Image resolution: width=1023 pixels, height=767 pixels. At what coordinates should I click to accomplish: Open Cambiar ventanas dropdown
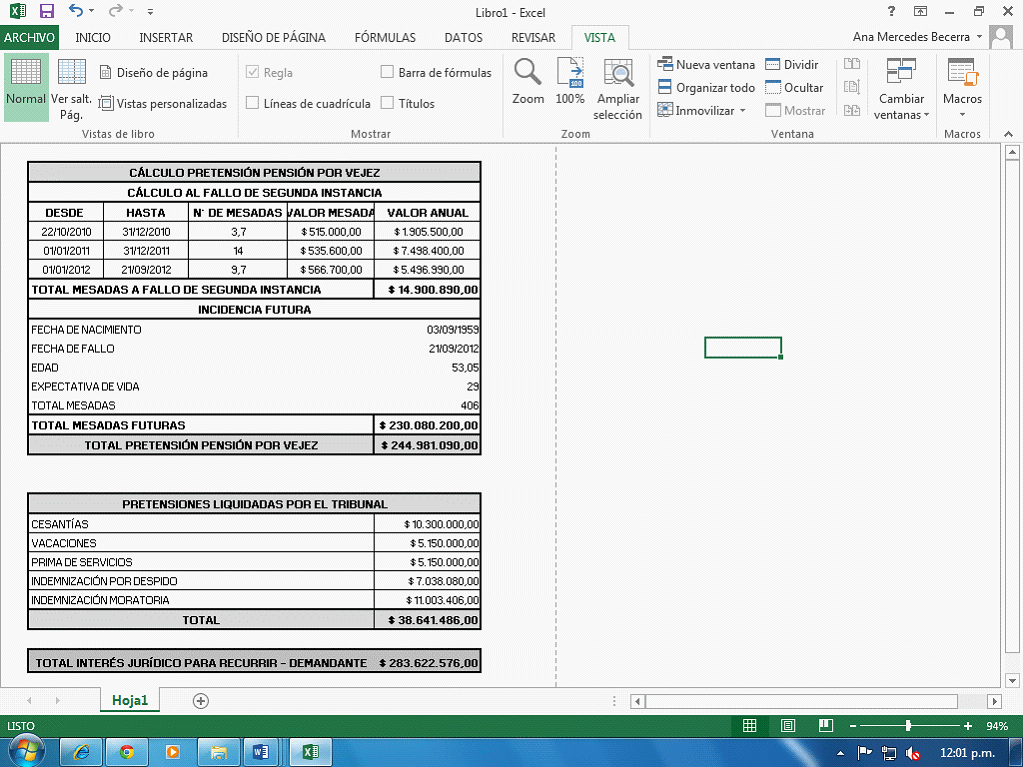(x=901, y=90)
